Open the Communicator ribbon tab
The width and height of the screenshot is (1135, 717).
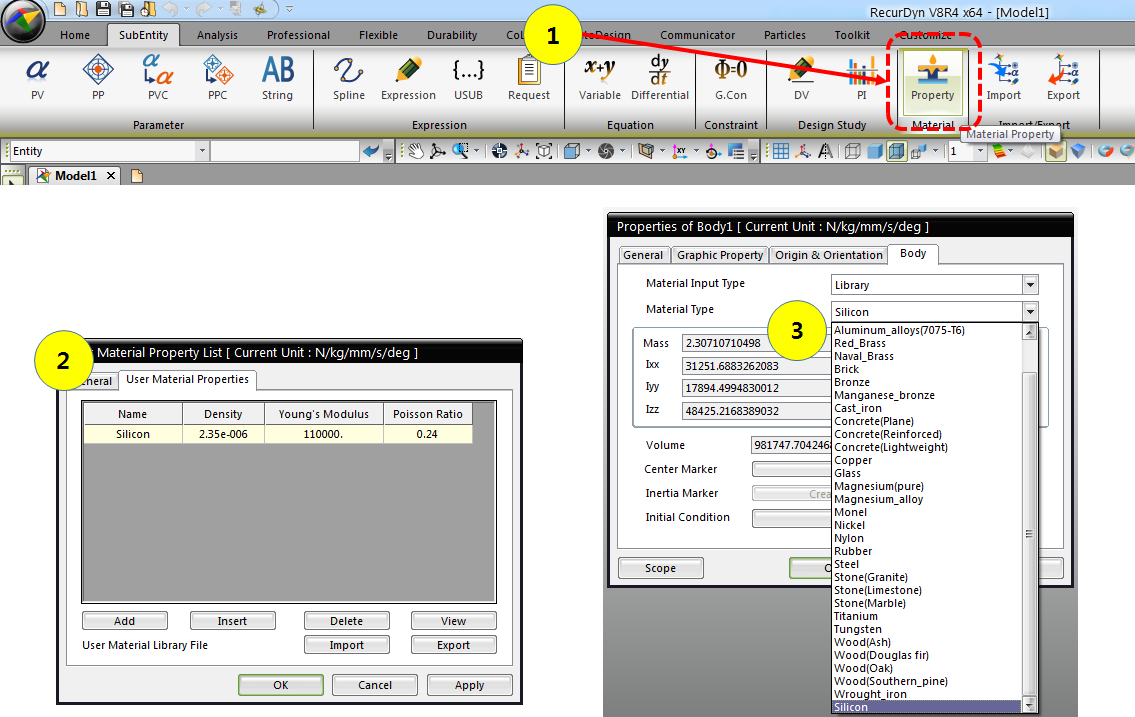[697, 35]
